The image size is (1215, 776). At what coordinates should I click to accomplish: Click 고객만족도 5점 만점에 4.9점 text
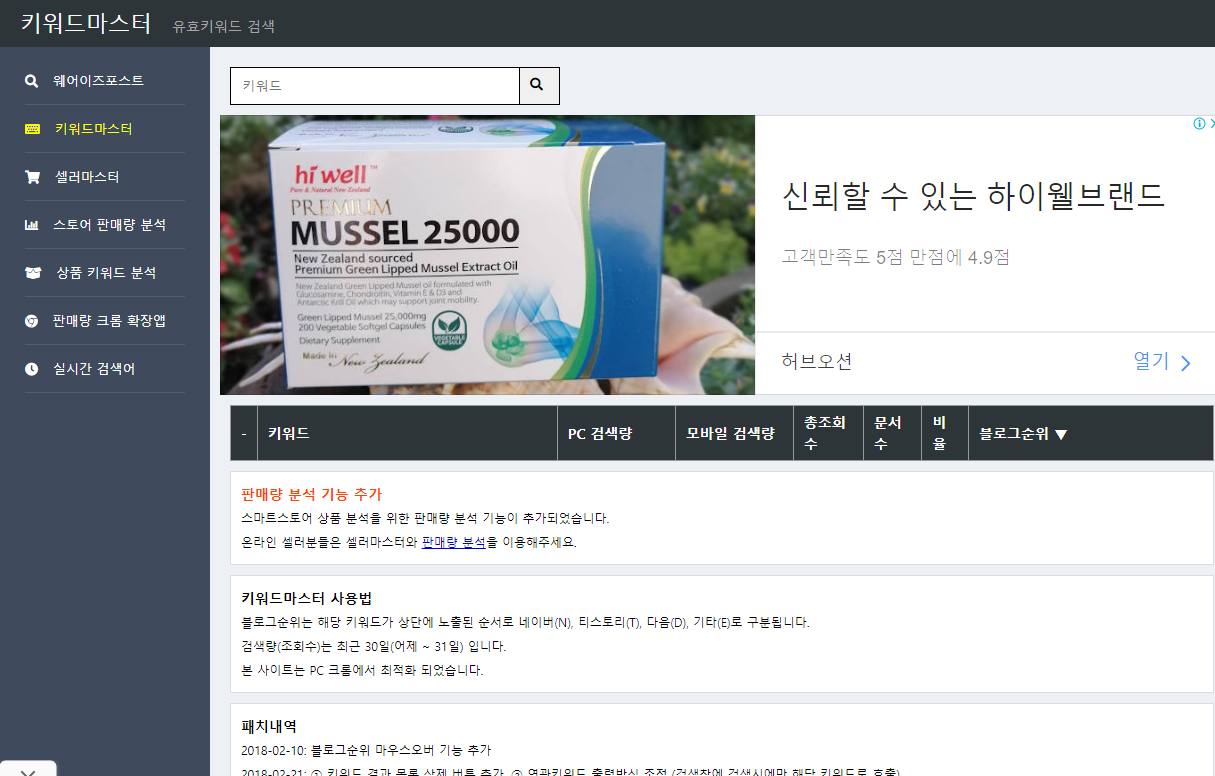pyautogui.click(x=895, y=257)
